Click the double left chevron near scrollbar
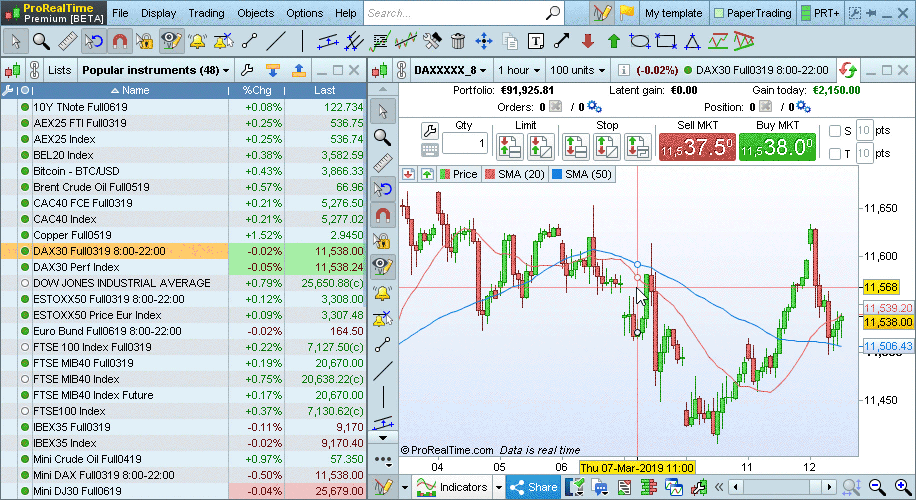This screenshot has height=500, width=916. pyautogui.click(x=719, y=487)
